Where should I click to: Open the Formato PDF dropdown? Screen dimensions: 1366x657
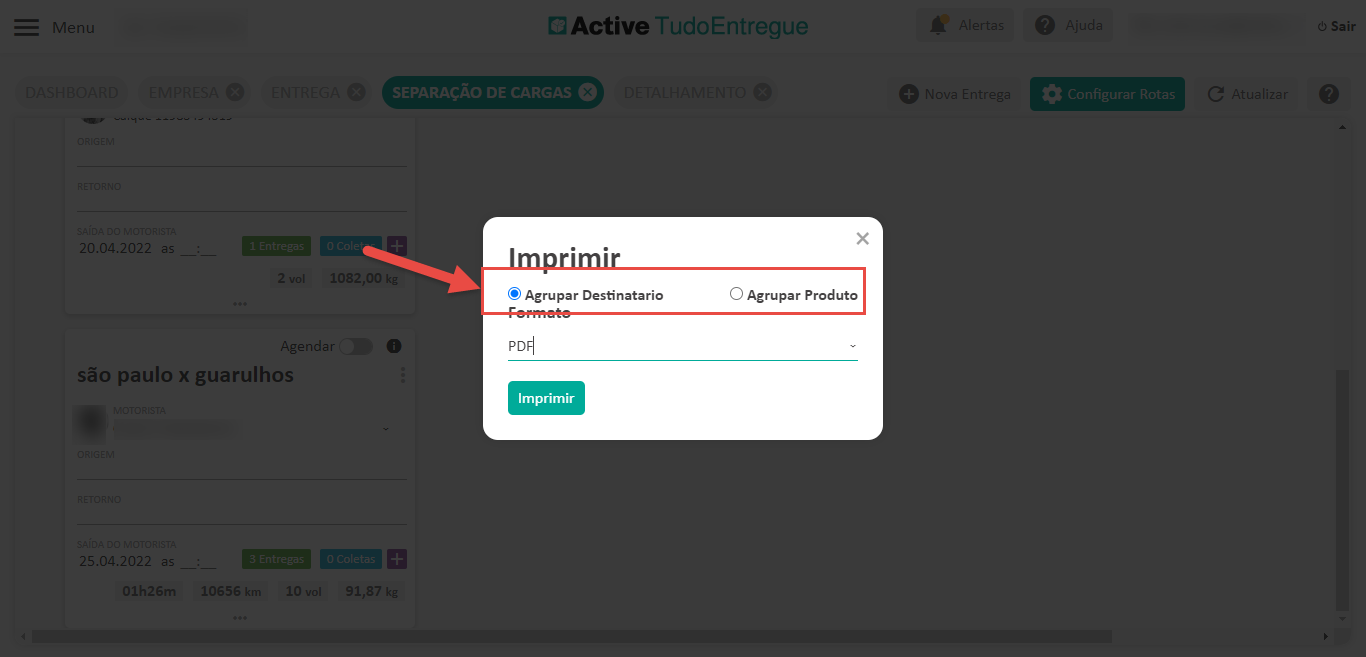point(682,346)
